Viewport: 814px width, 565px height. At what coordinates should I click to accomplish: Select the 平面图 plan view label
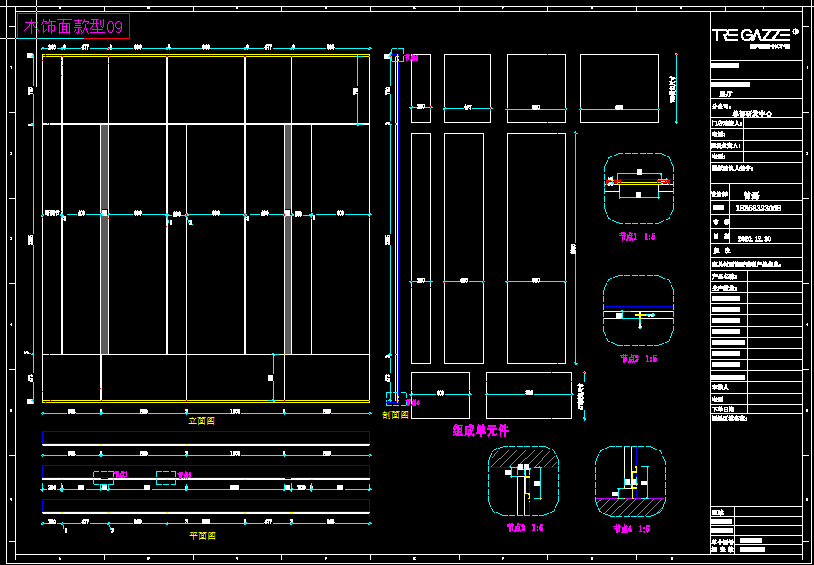pos(202,535)
